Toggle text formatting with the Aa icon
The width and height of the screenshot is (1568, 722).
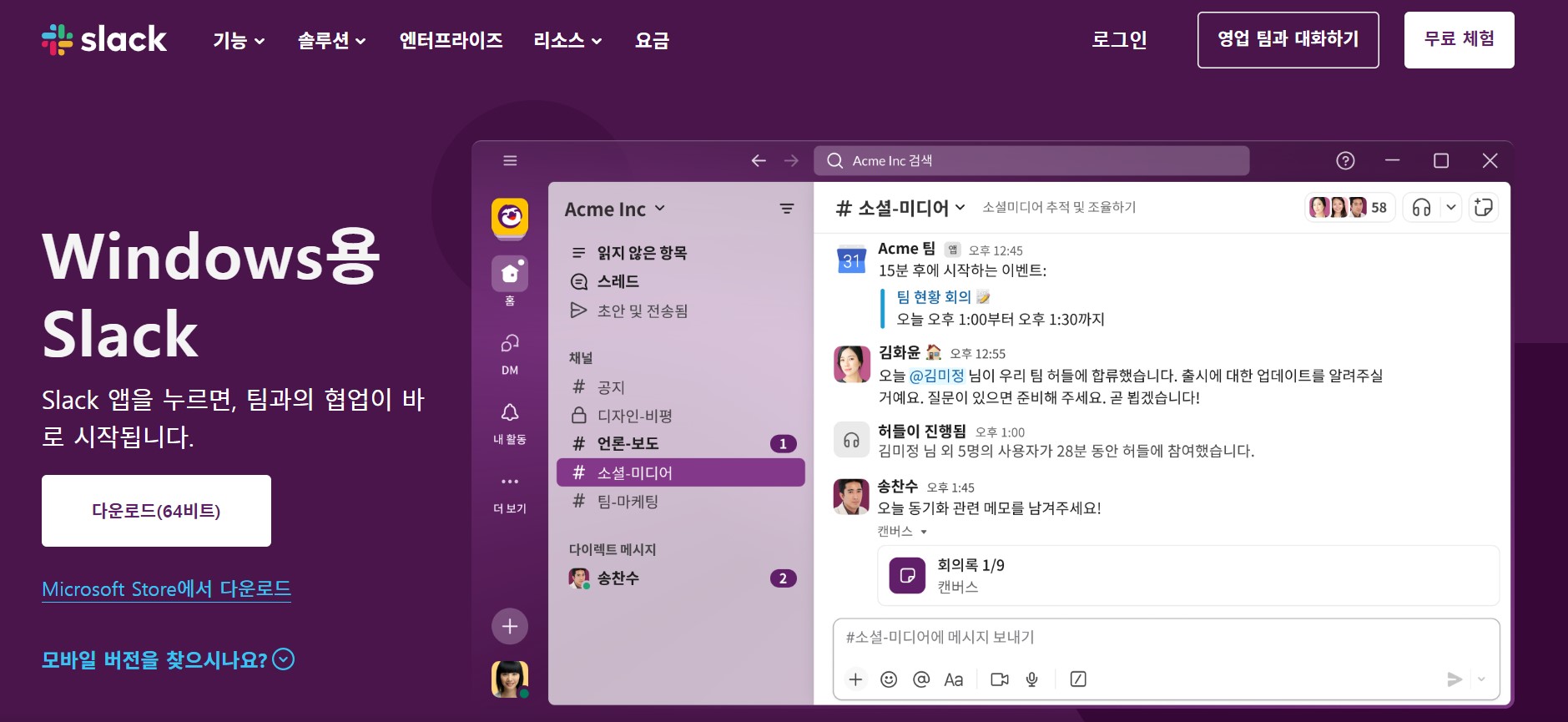[x=953, y=679]
